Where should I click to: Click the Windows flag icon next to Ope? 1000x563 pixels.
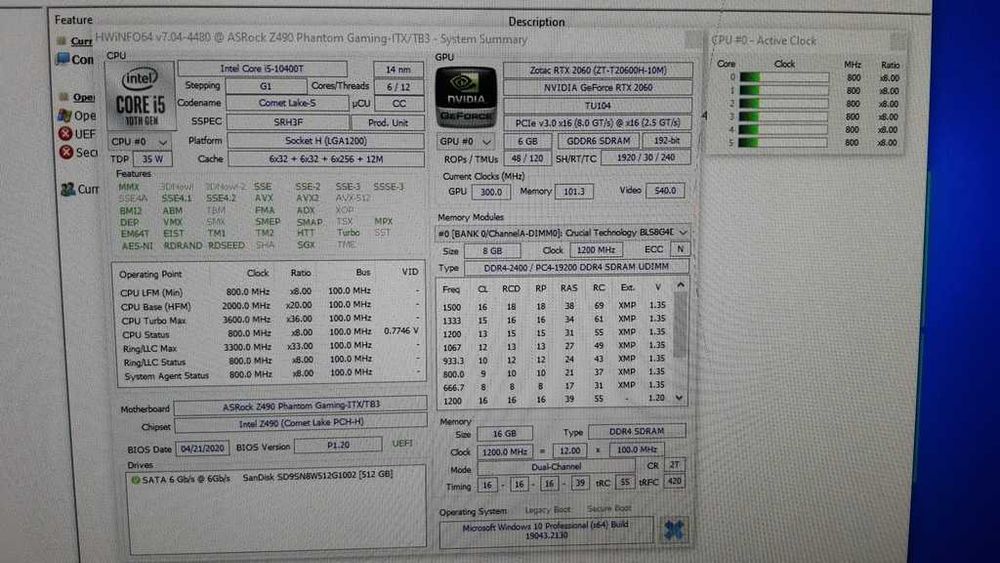64,115
